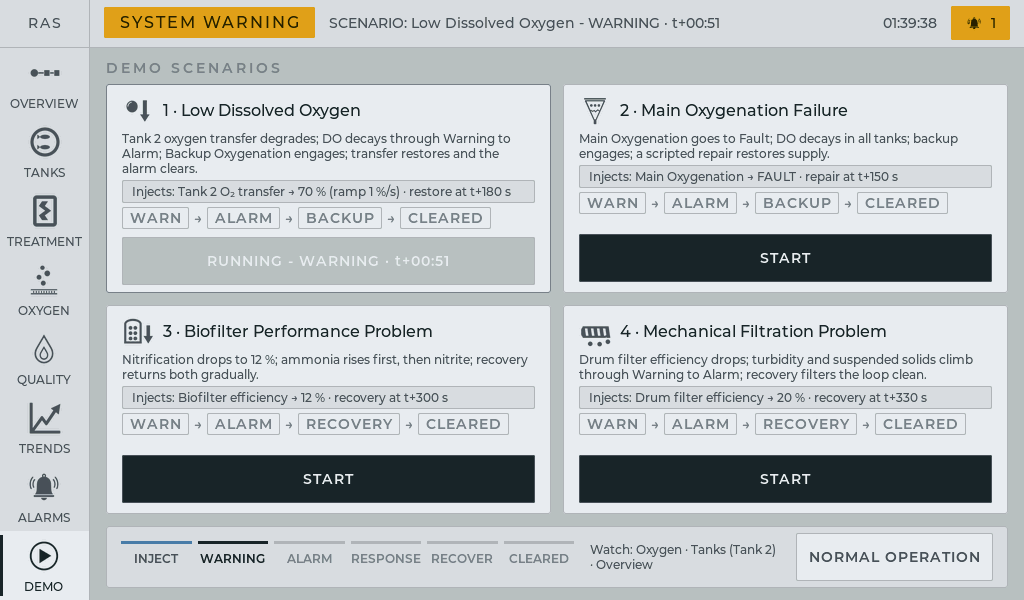
Task: Click the Mechanical Filtration drum filter icon
Action: pyautogui.click(x=596, y=335)
